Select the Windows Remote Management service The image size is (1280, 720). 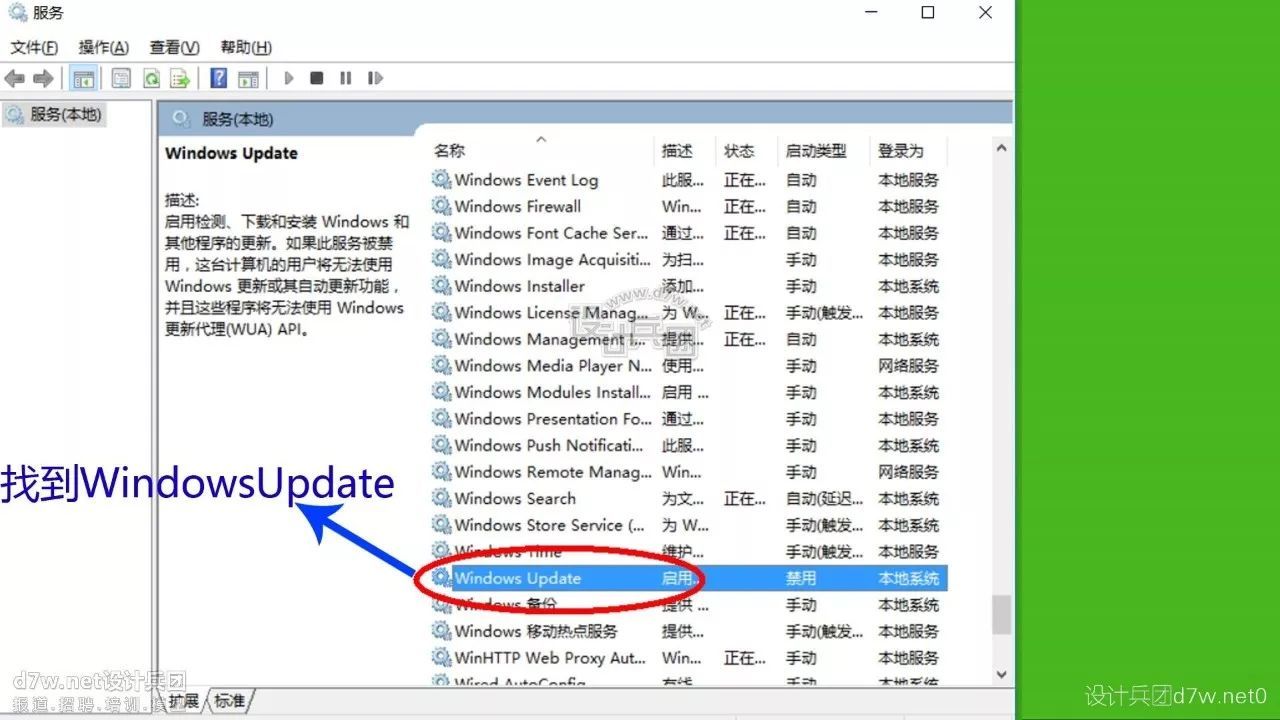(x=689, y=472)
